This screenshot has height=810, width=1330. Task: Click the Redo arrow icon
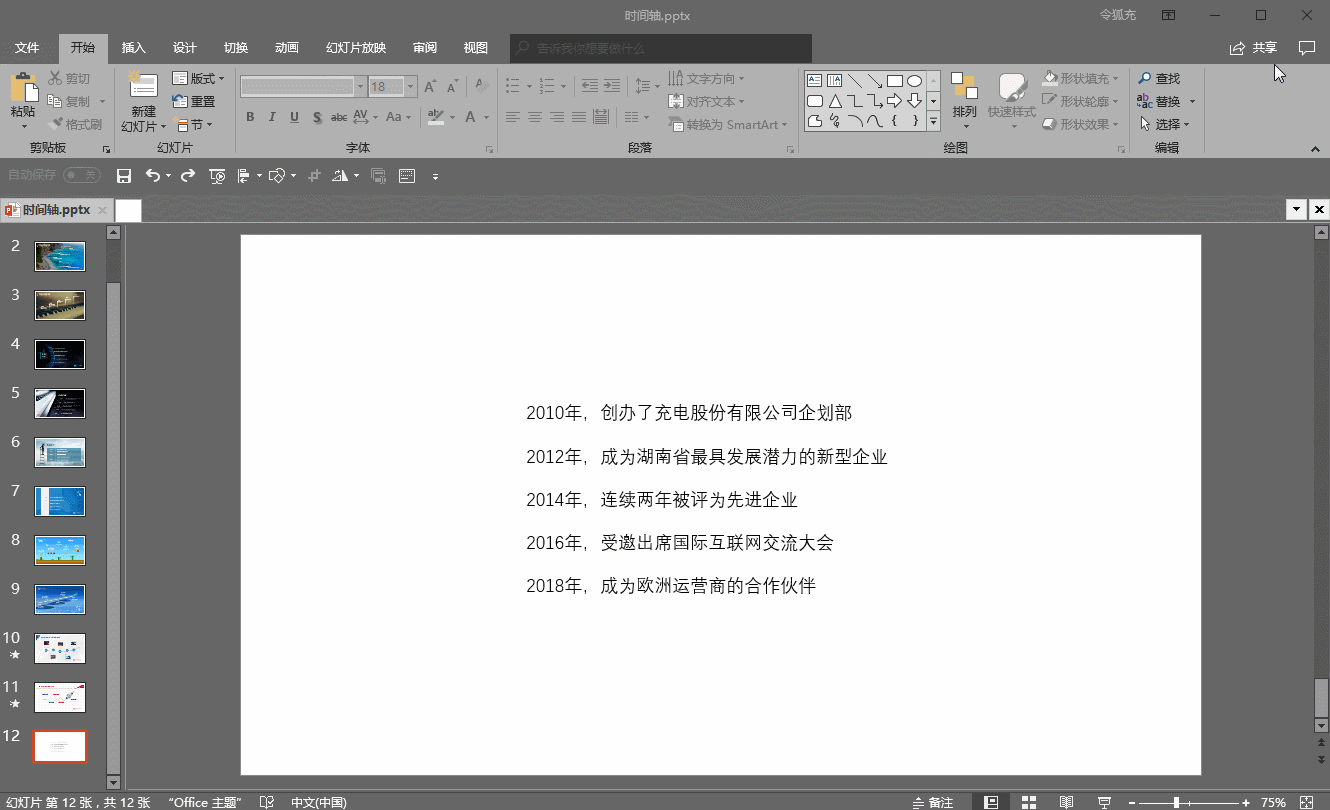(187, 176)
